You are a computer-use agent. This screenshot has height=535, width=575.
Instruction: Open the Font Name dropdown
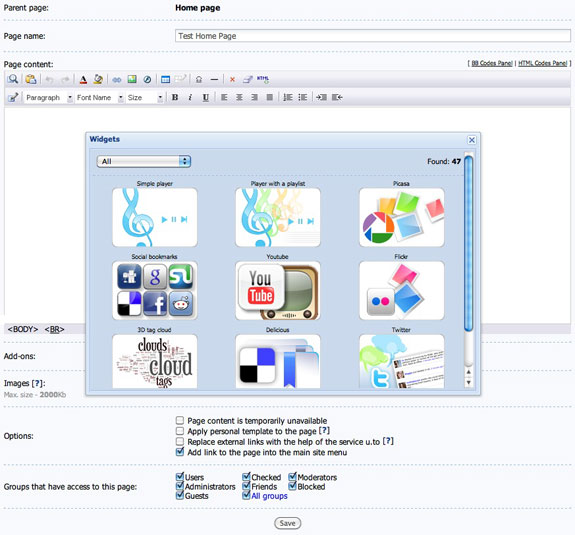pos(99,98)
